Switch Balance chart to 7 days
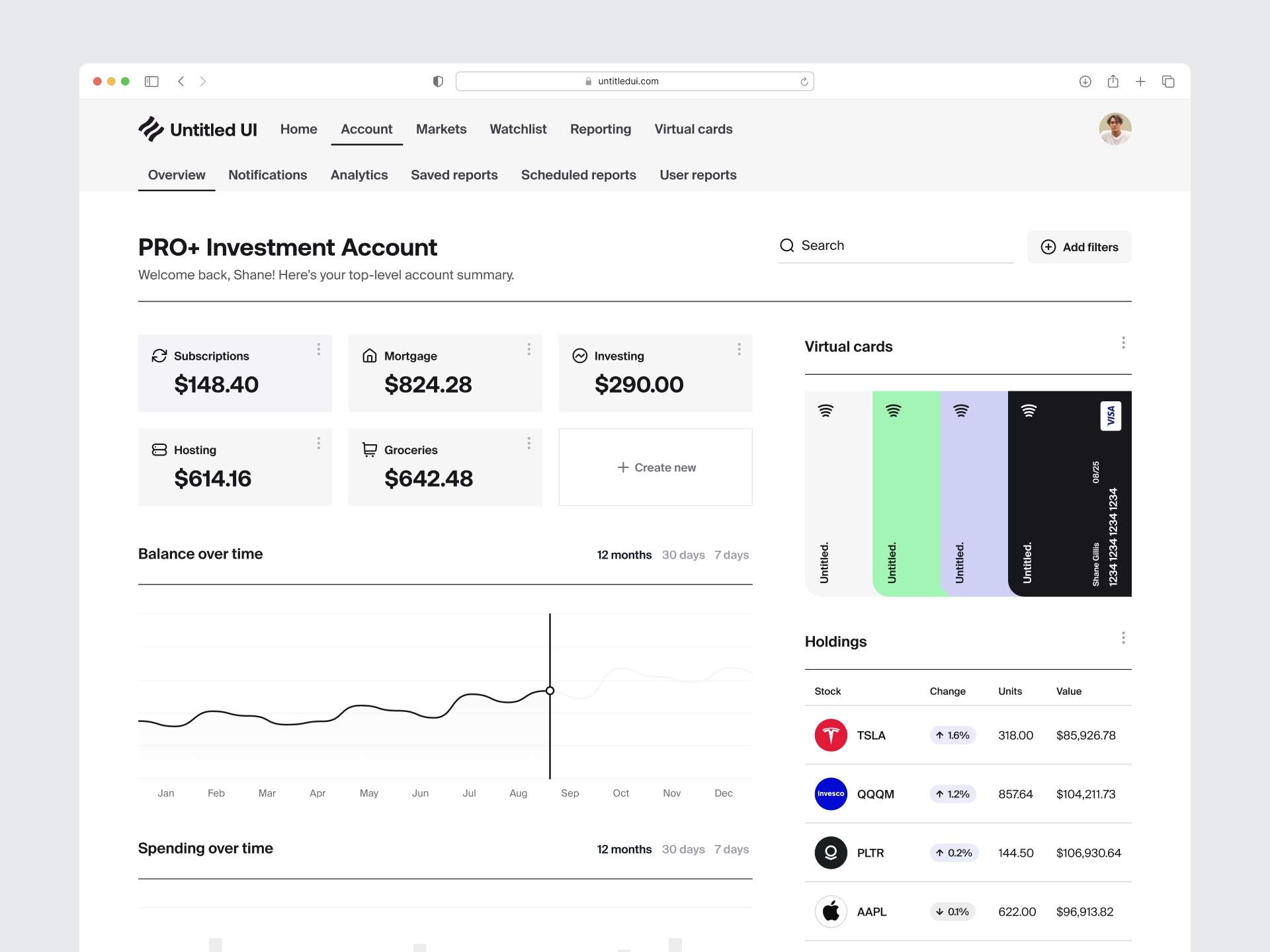Screen dimensions: 1270x952 pos(731,555)
